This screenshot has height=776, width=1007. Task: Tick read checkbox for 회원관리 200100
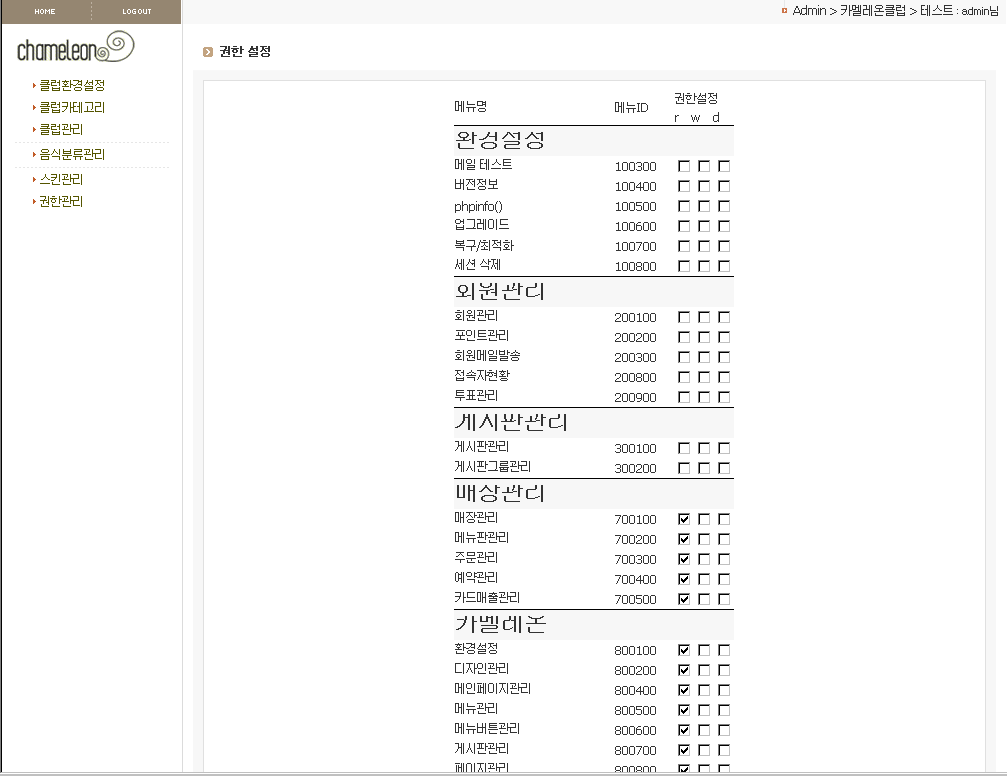[684, 317]
